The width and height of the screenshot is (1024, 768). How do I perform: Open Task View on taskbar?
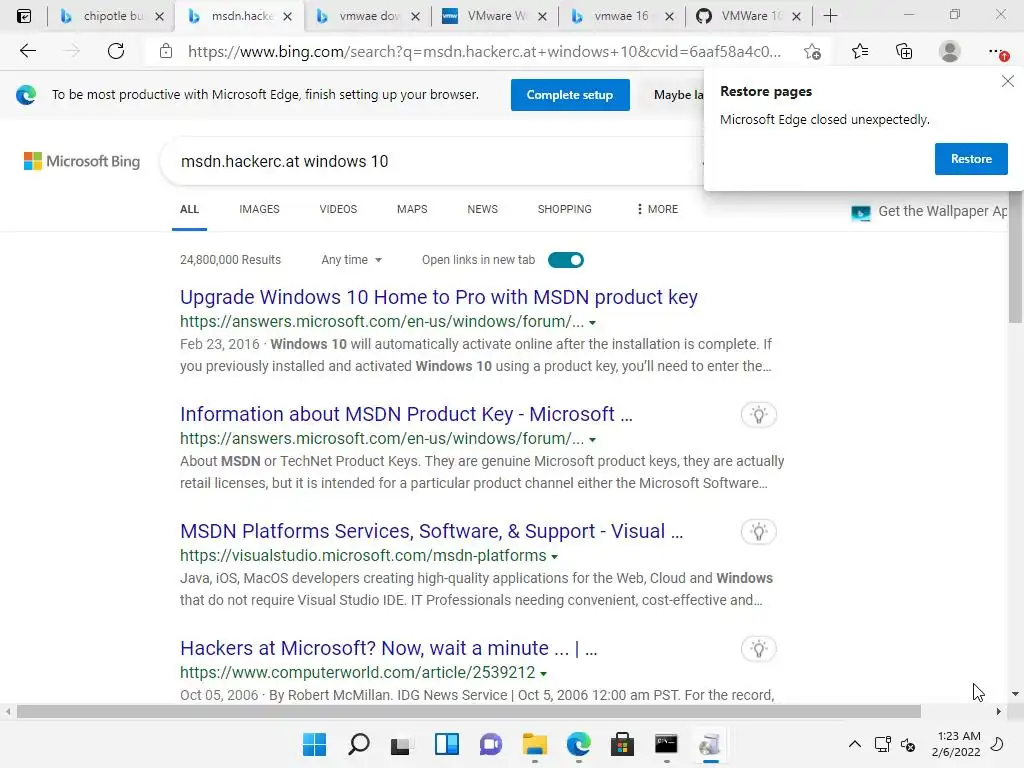[x=402, y=744]
